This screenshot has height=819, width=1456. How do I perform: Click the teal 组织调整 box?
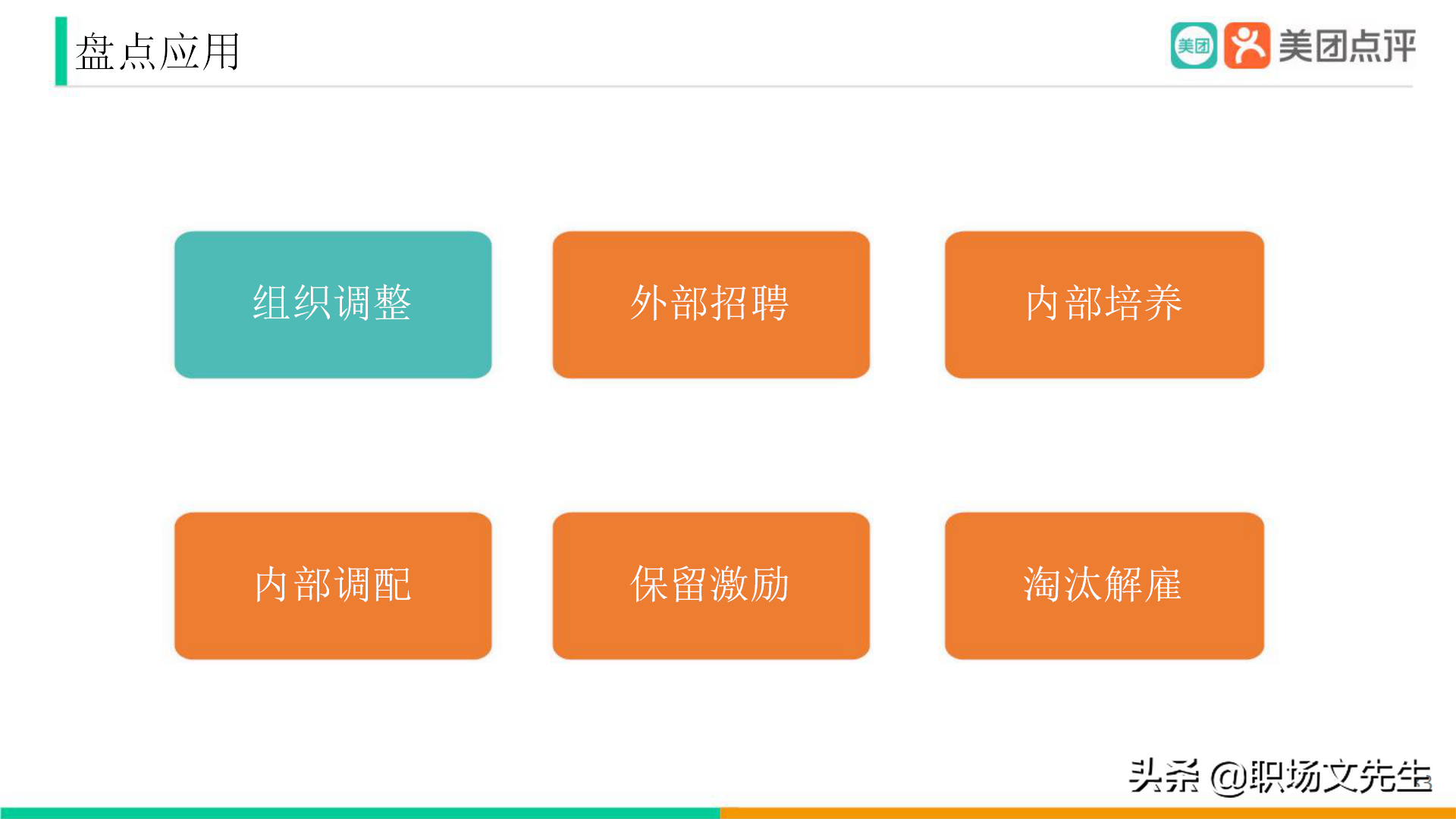point(333,305)
